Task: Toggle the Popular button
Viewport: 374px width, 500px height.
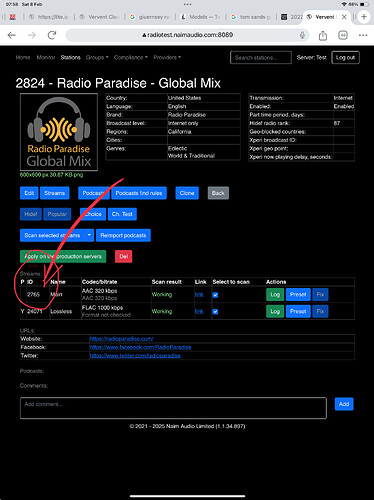Action: 57,214
